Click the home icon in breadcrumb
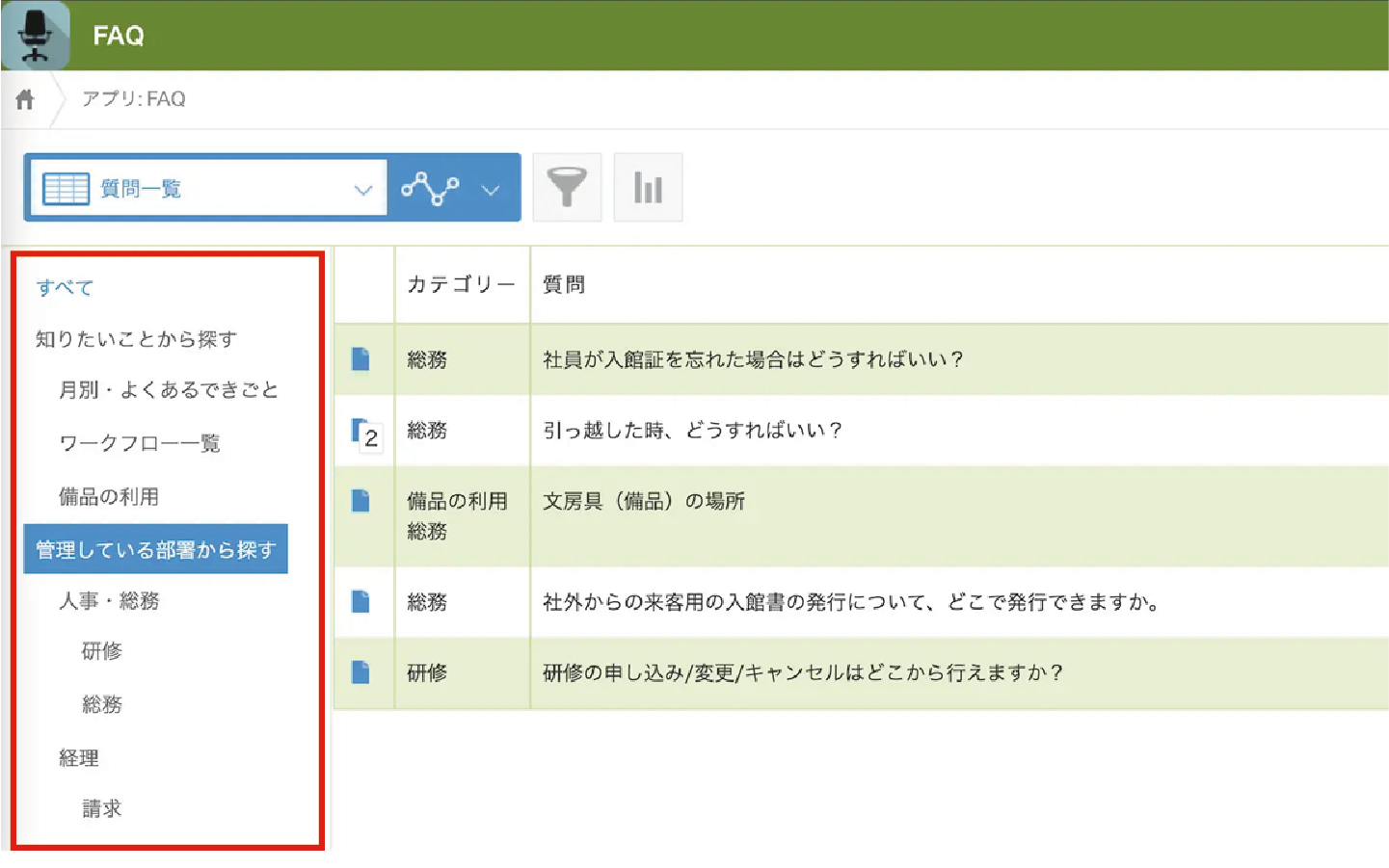Viewport: 1389px width, 868px height. click(x=25, y=99)
